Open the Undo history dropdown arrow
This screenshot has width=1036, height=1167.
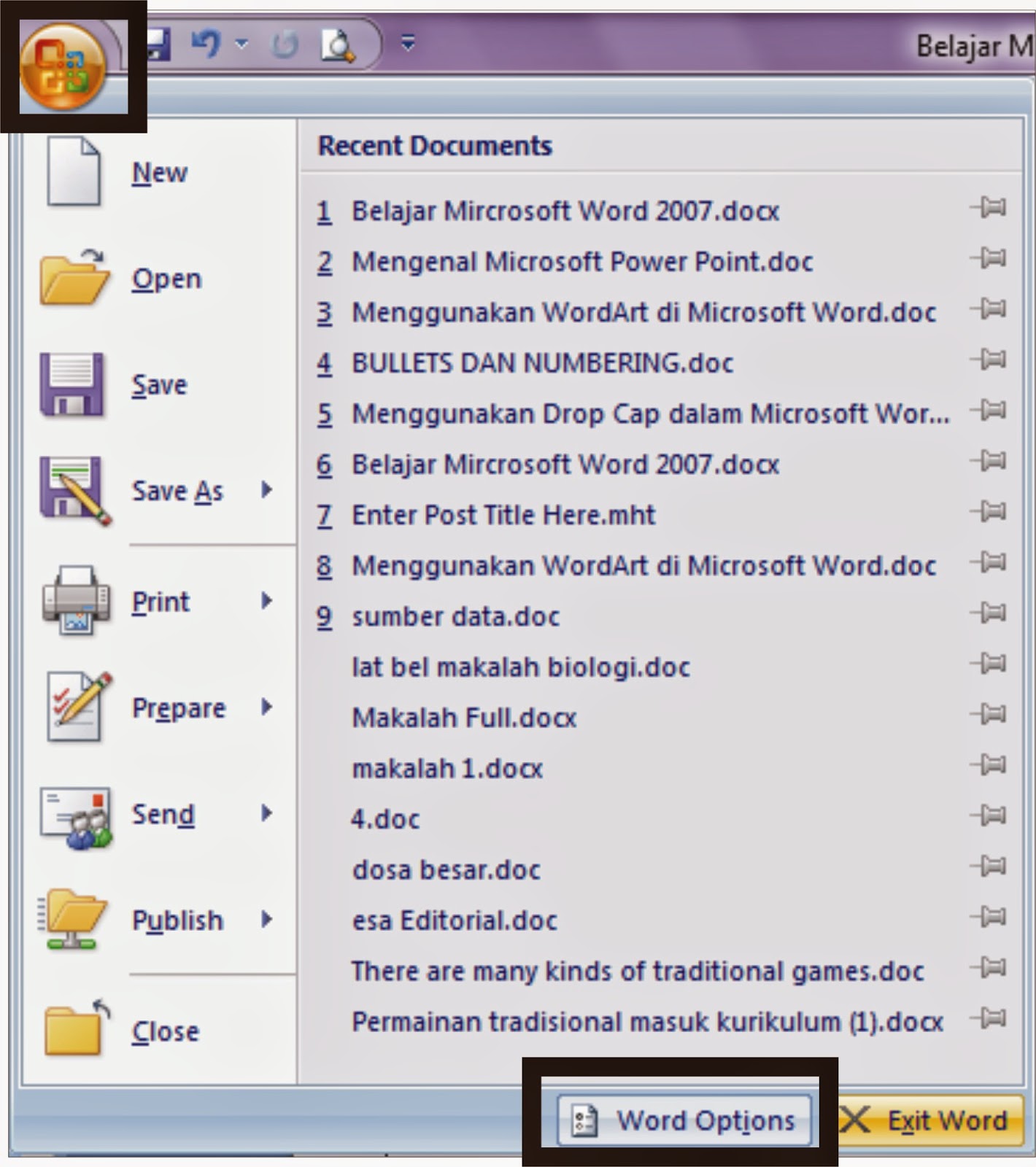pyautogui.click(x=241, y=45)
